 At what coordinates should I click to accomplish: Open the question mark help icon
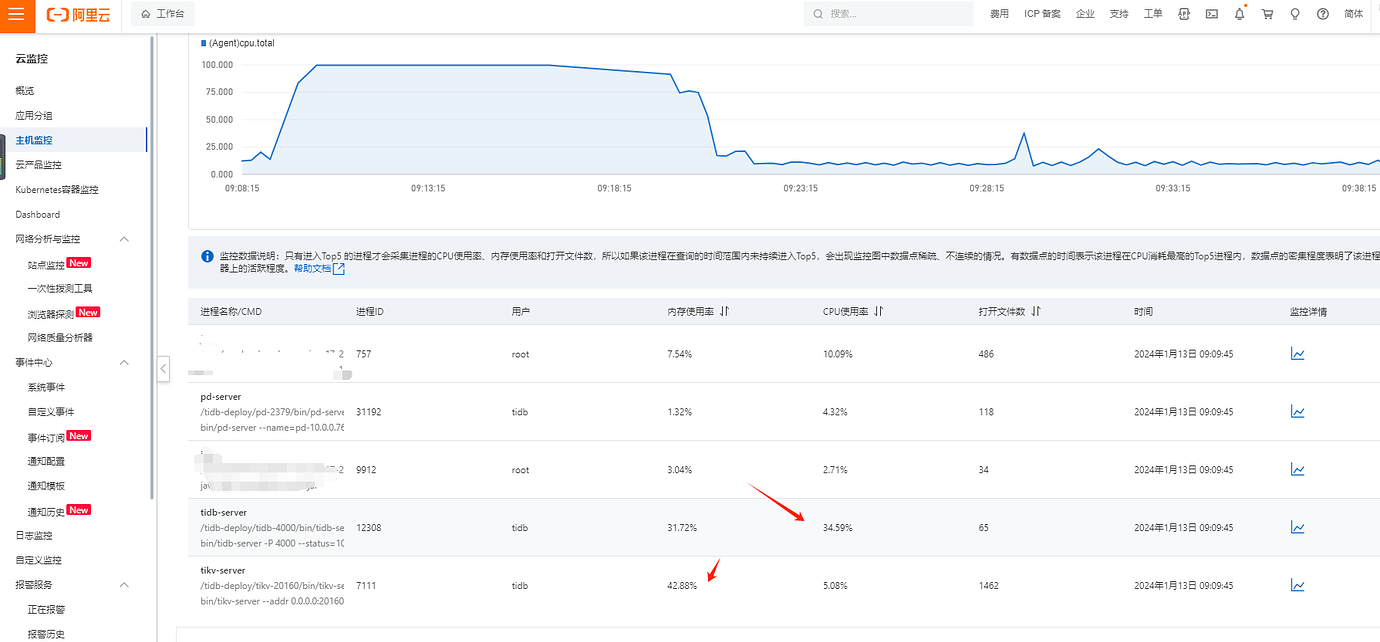click(1321, 13)
